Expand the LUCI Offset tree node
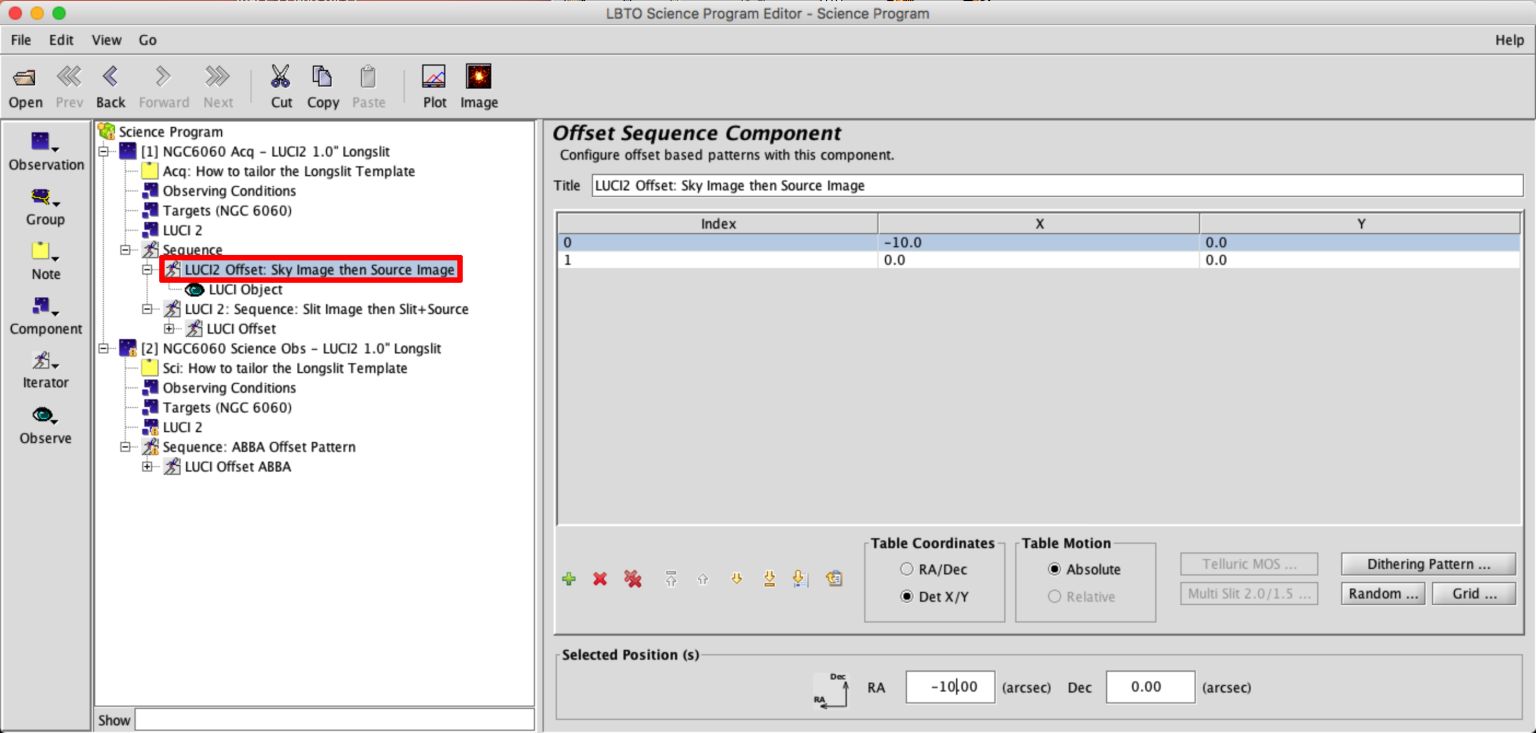Screen dimensions: 1536x733 coord(169,328)
